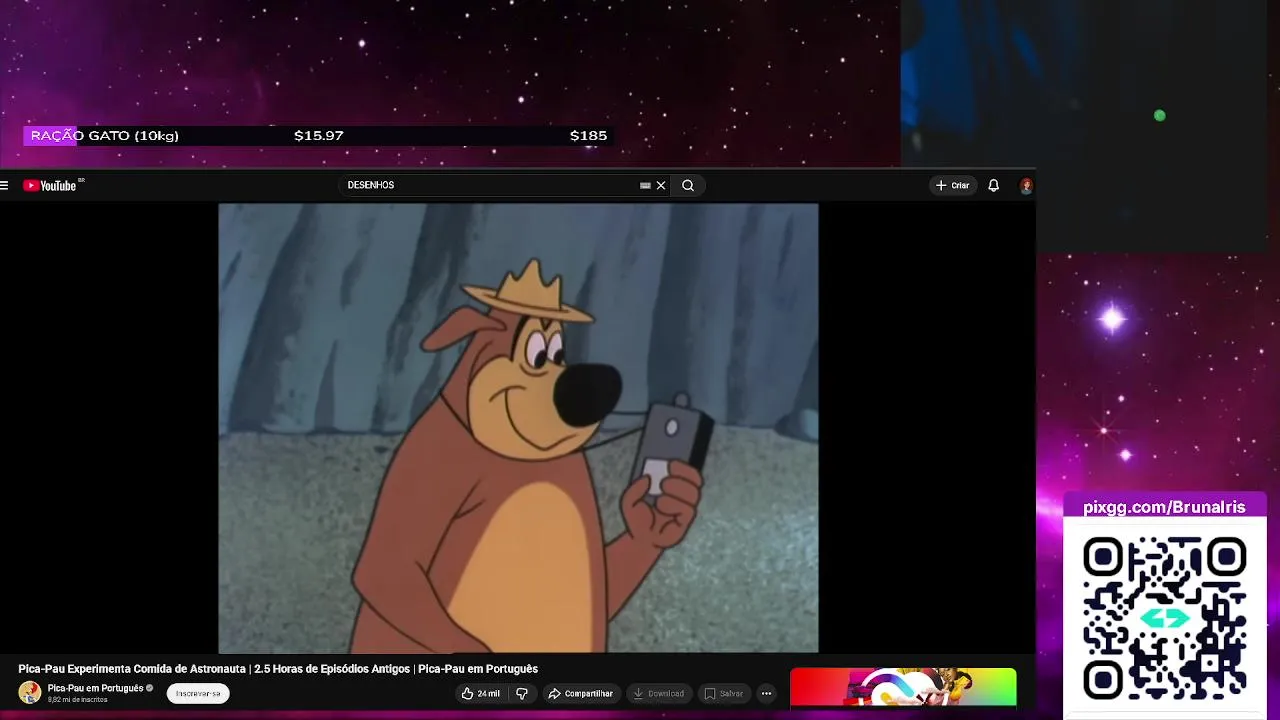Subscribe with the Inscrever-se button
This screenshot has width=1280, height=720.
pos(198,693)
